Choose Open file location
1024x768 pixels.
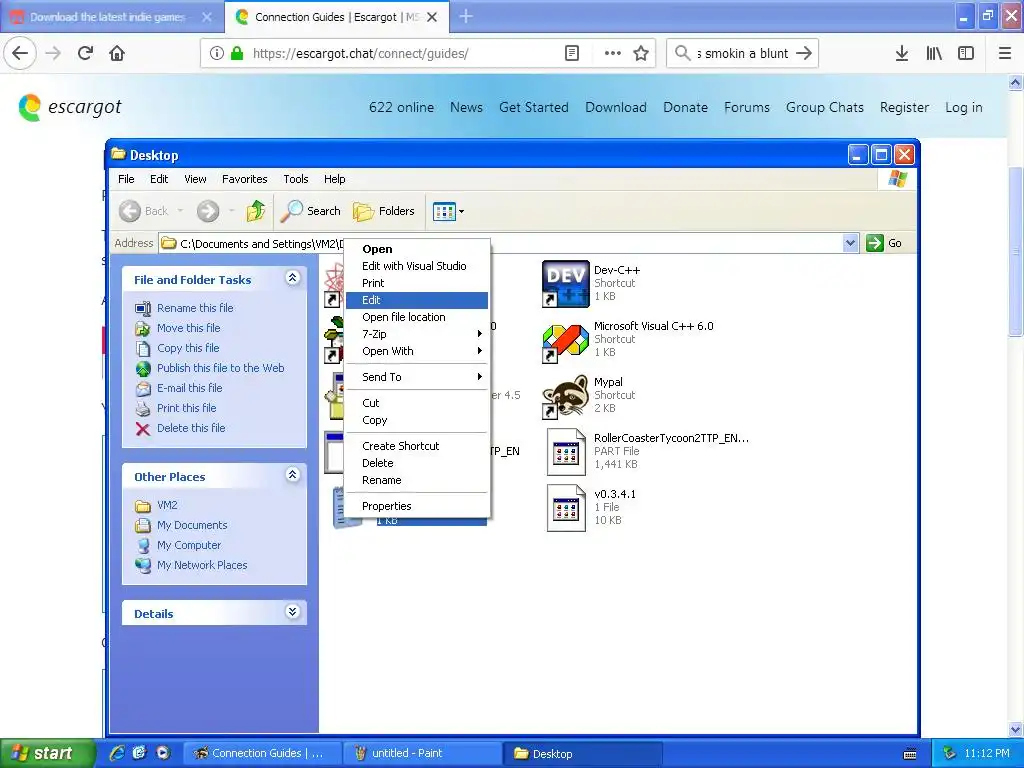coord(417,317)
